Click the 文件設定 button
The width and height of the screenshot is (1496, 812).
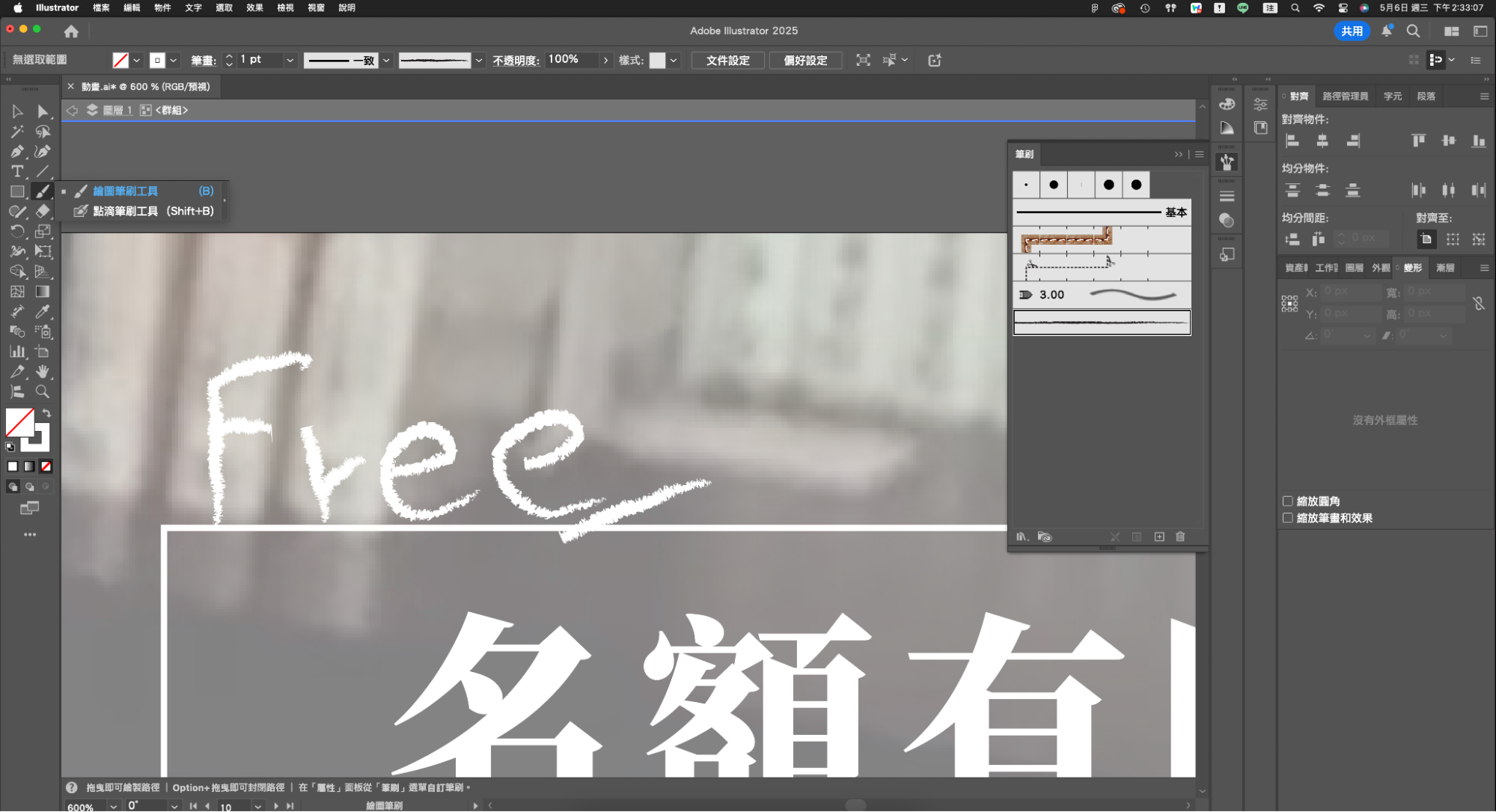click(x=727, y=61)
